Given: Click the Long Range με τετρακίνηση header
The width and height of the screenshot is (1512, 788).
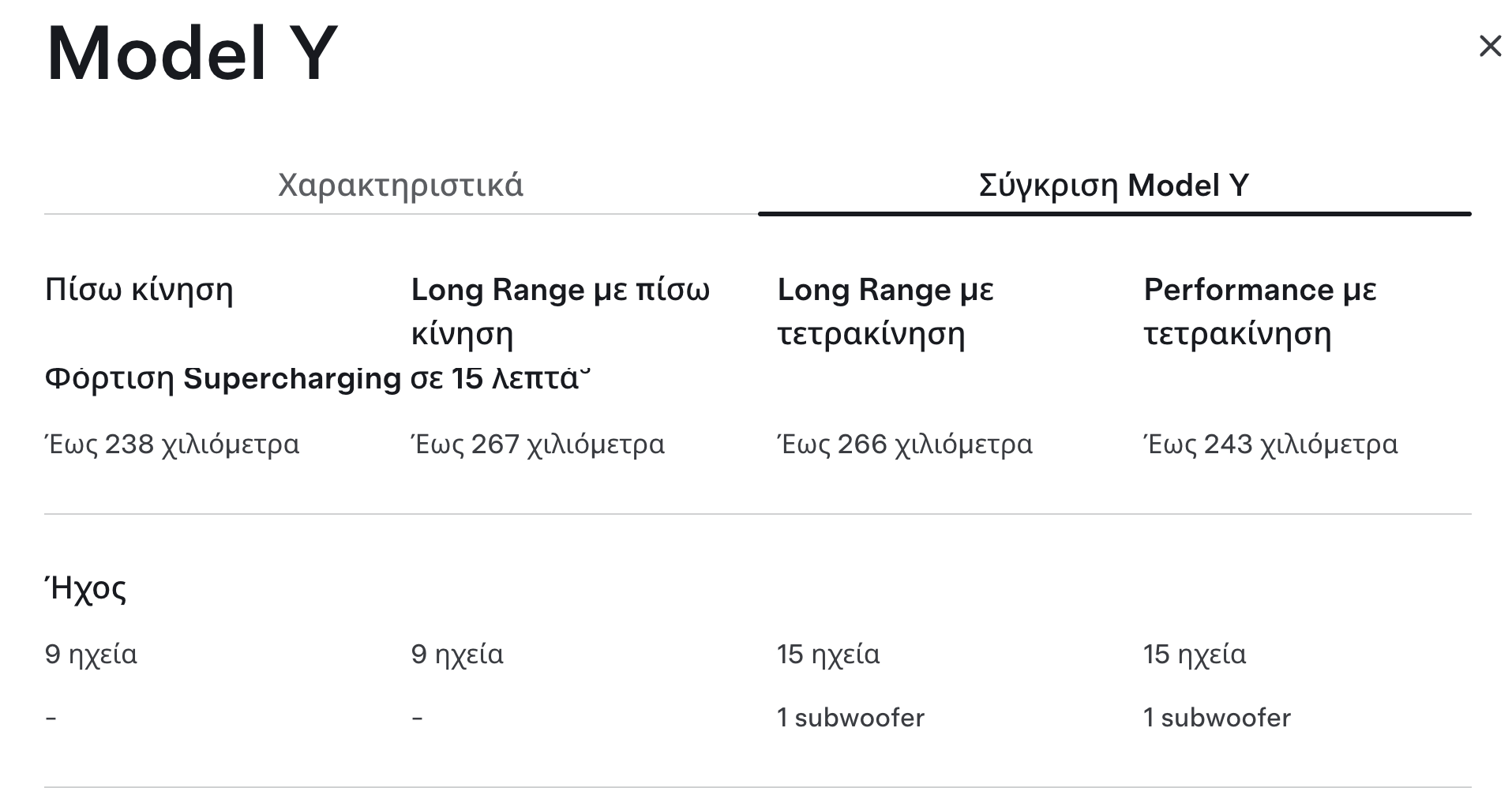Looking at the screenshot, I should (x=885, y=311).
